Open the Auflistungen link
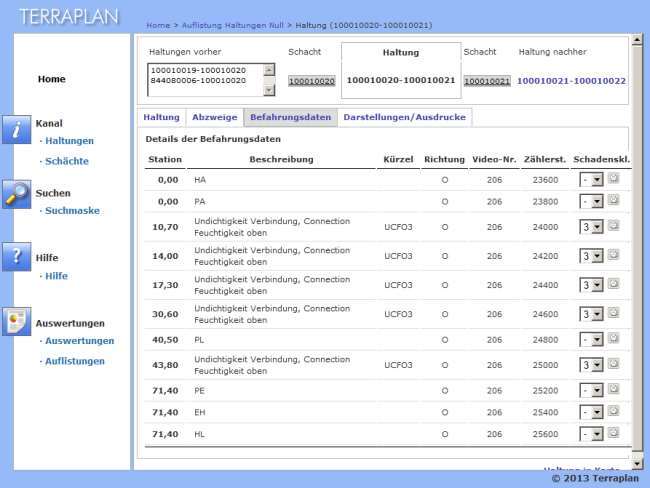This screenshot has height=488, width=650. pos(75,361)
